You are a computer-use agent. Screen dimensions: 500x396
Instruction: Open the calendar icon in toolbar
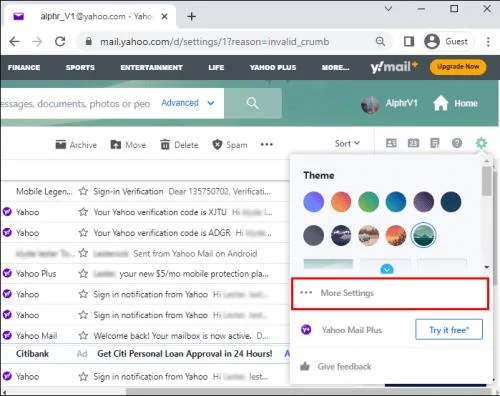pyautogui.click(x=413, y=143)
